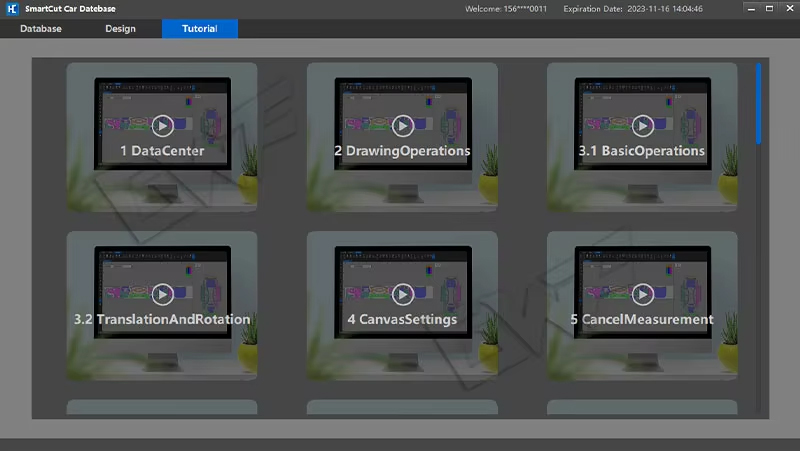The image size is (800, 451).
Task: Select the Tutorial tab
Action: [199, 29]
